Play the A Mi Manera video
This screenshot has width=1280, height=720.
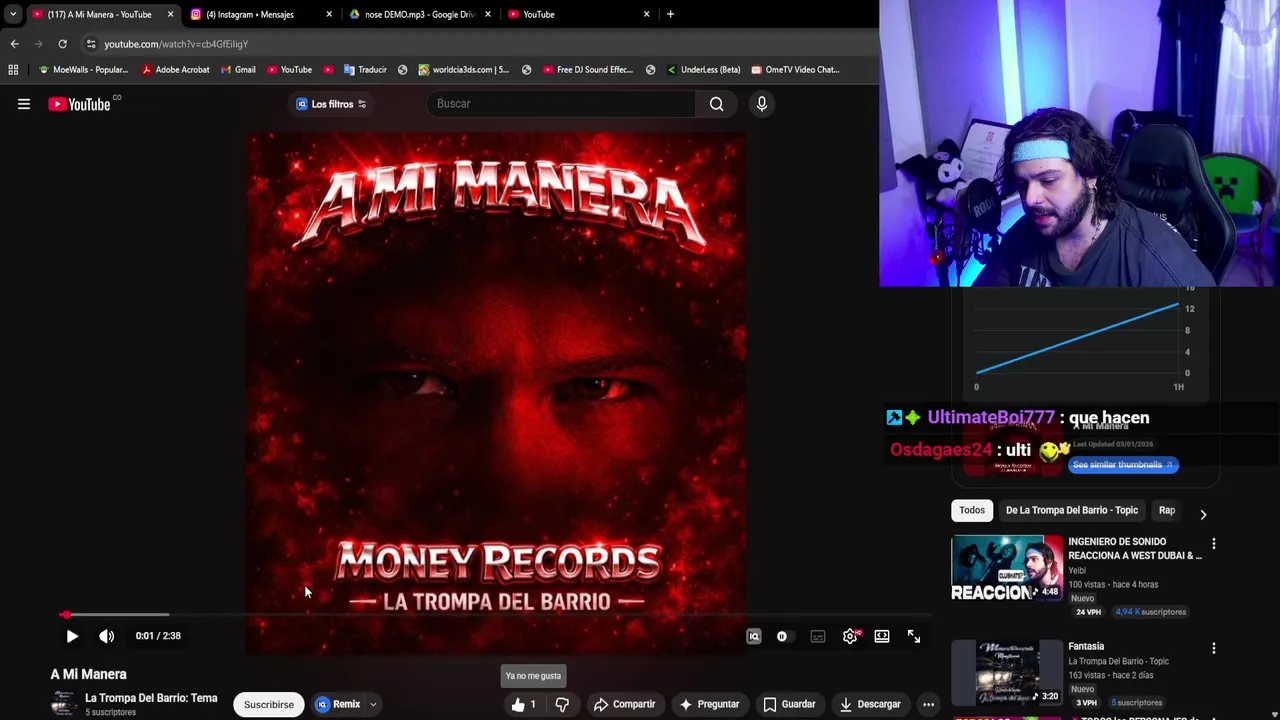point(72,636)
